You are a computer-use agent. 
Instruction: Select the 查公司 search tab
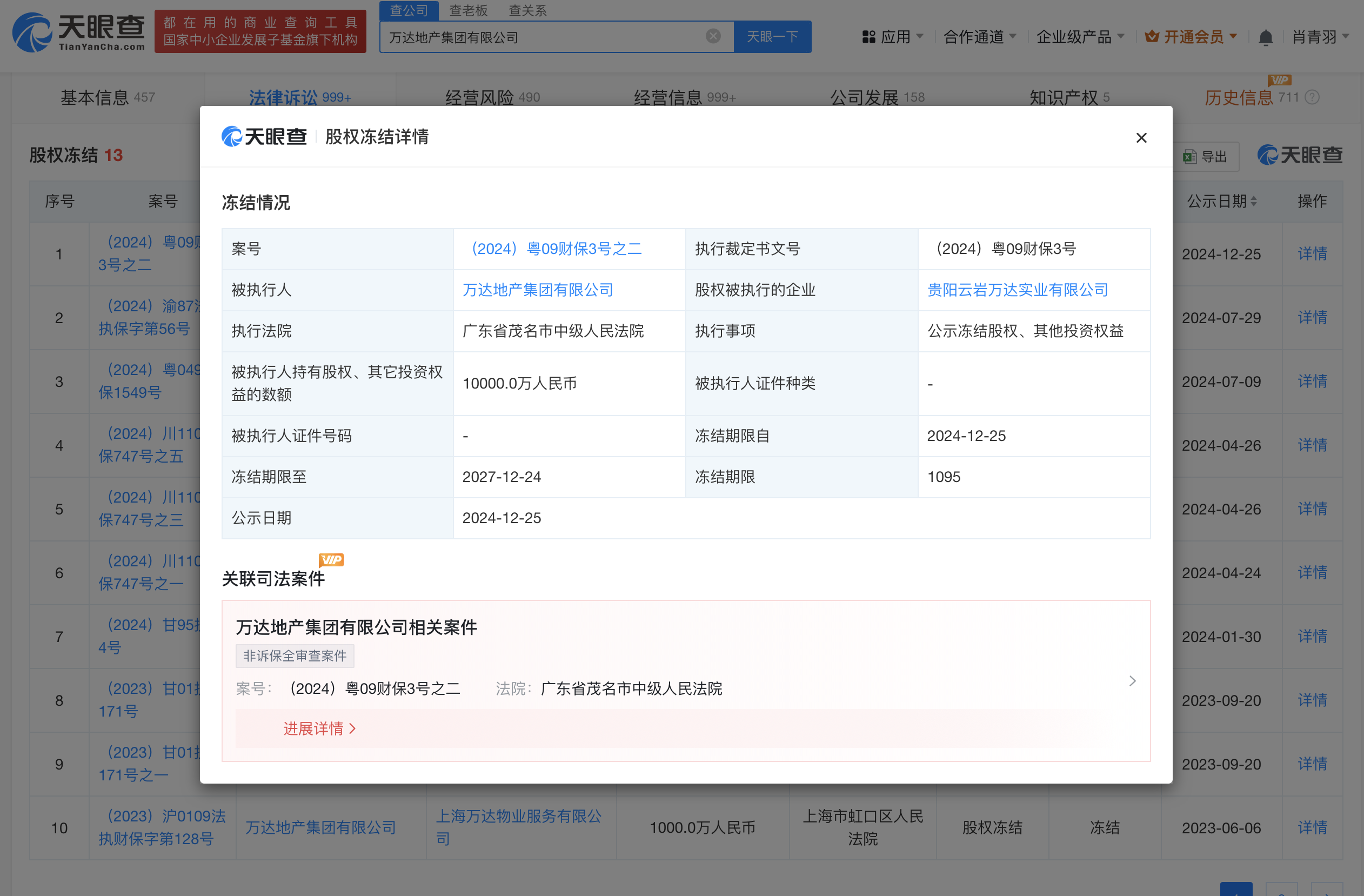tap(409, 10)
